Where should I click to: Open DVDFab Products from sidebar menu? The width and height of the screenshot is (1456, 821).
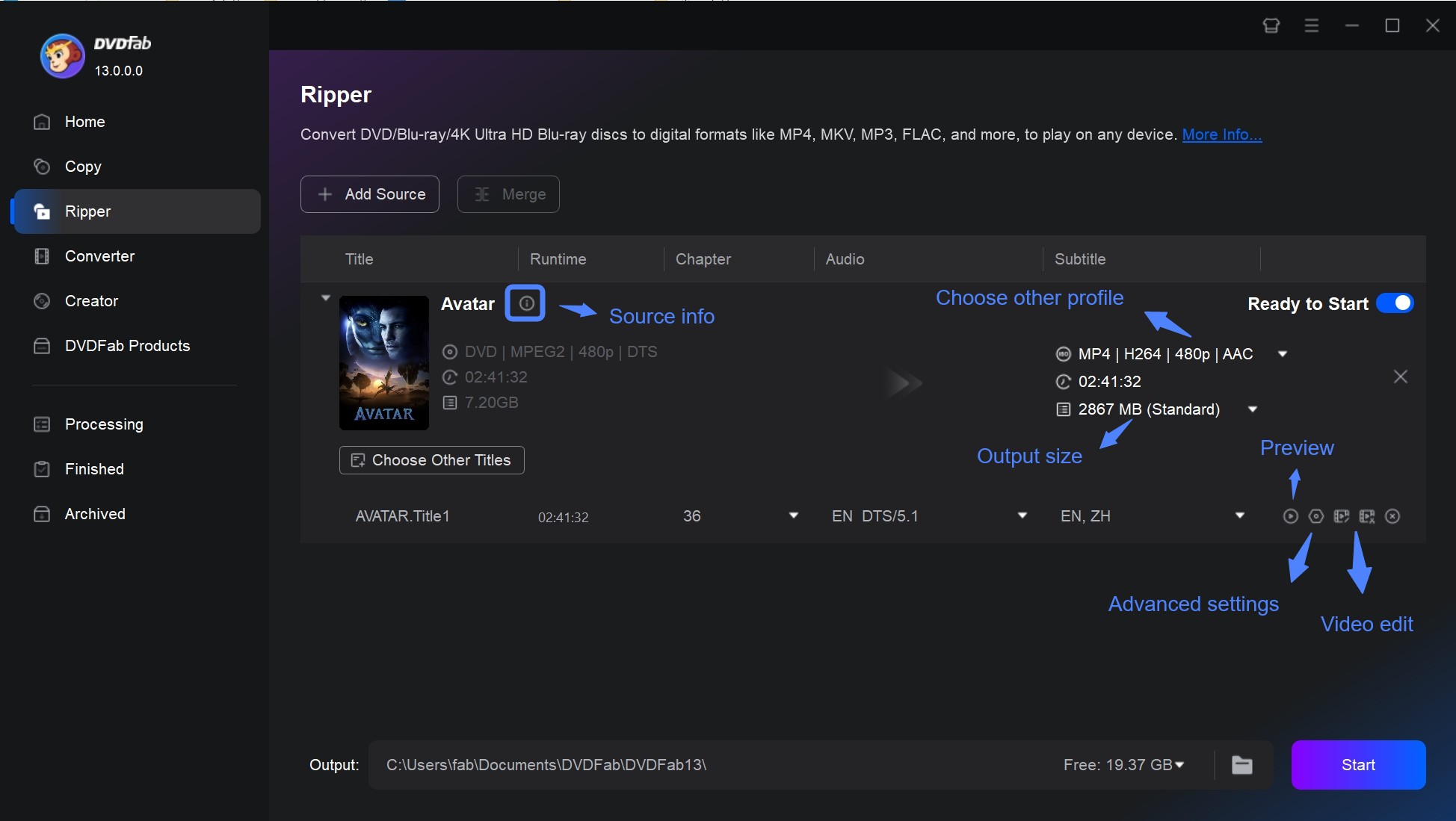[127, 345]
